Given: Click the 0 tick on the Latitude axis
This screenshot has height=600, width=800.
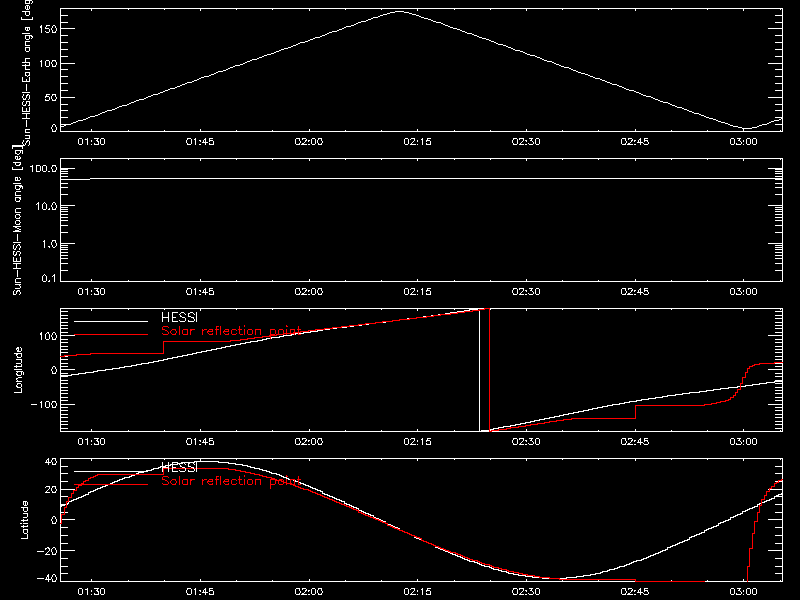Looking at the screenshot, I should 54,520.
